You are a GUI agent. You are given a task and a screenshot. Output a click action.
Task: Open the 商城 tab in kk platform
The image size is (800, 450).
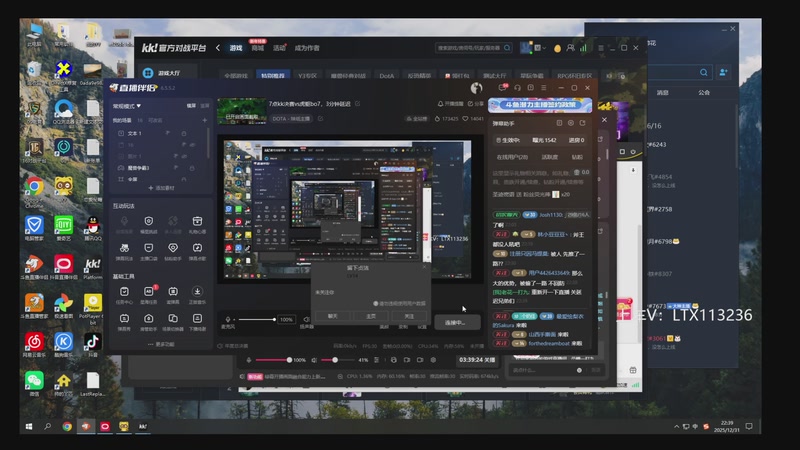coord(258,48)
